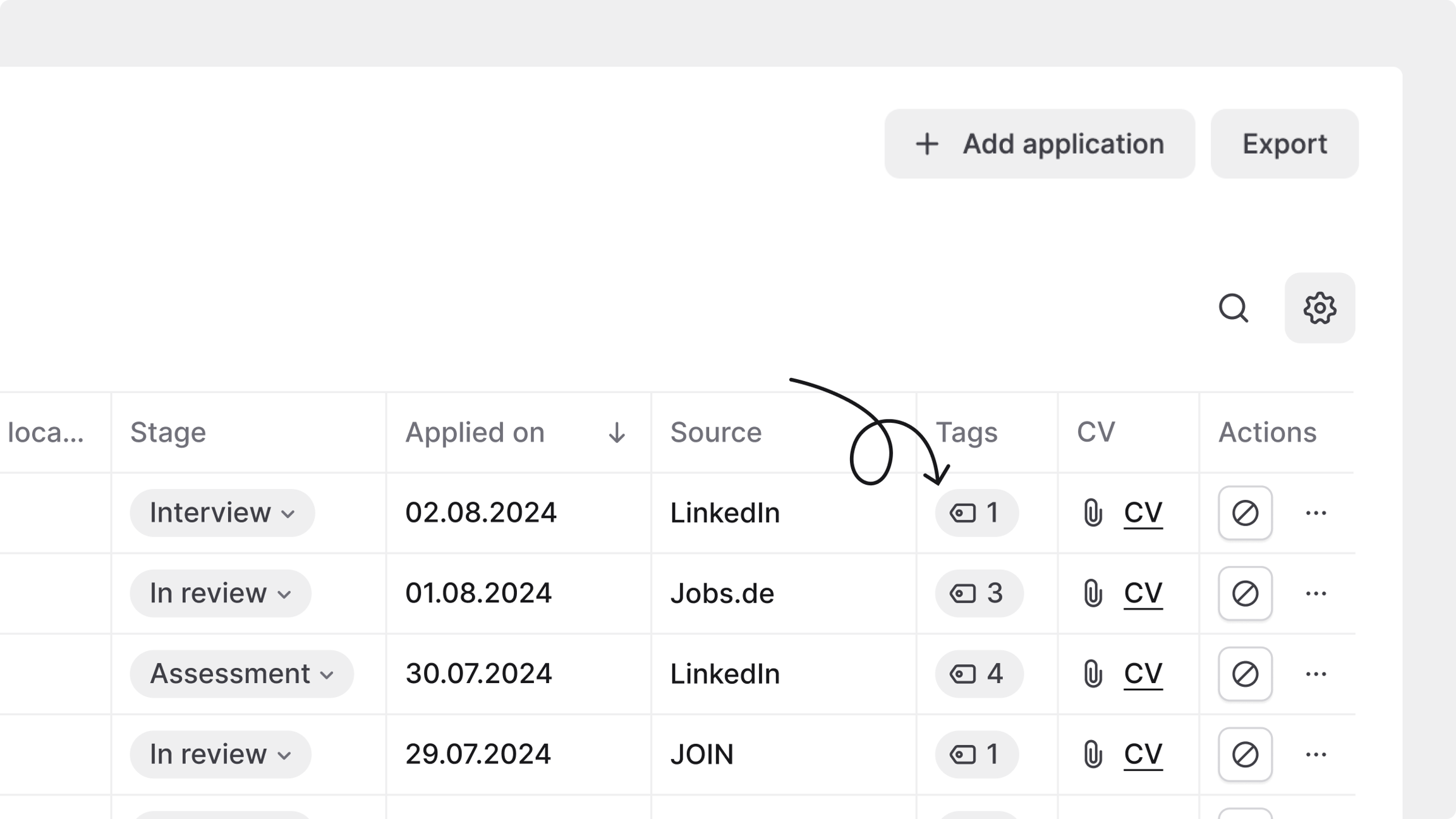Open Interview stage dropdown
The height and width of the screenshot is (819, 1456).
(222, 513)
